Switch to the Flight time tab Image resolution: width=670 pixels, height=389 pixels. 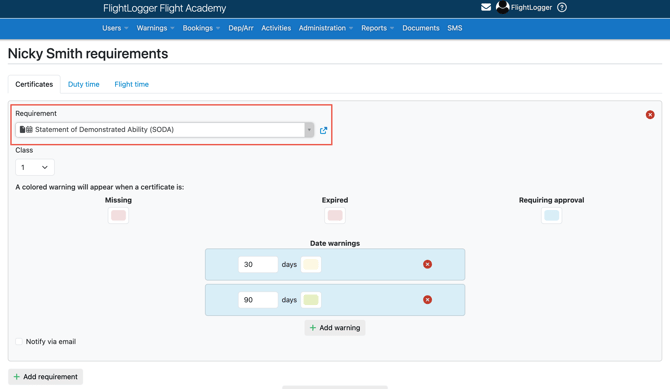(x=132, y=84)
